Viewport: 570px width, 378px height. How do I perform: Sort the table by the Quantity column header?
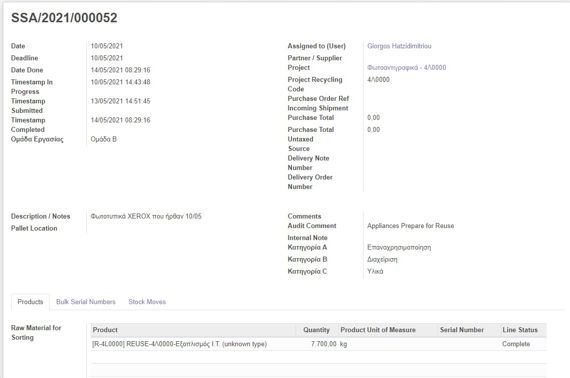pyautogui.click(x=316, y=330)
